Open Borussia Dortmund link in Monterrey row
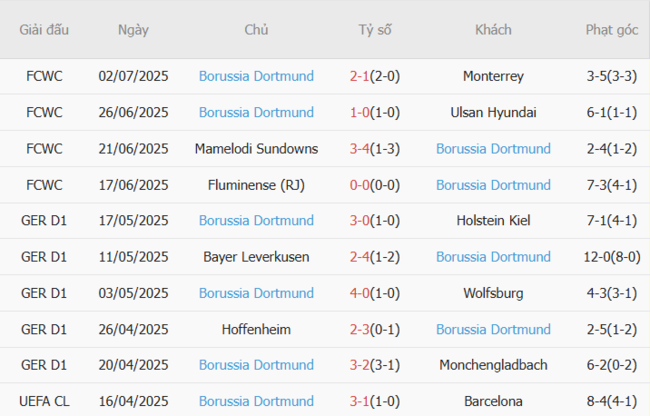 [x=256, y=76]
